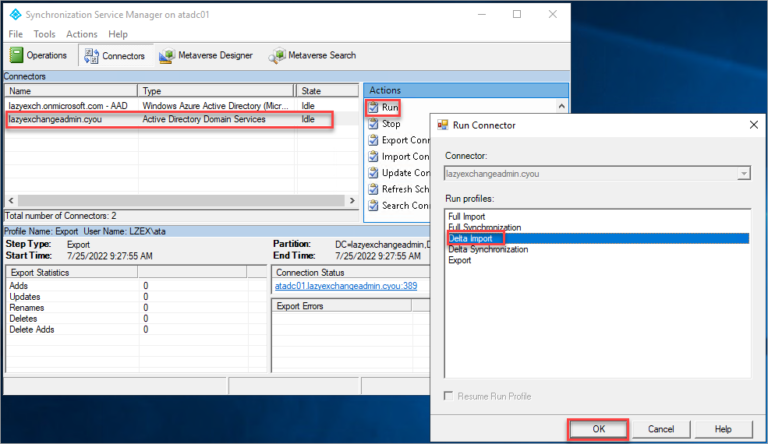Click the Refresh Schema action icon
Viewport: 768px width, 444px height.
373,189
